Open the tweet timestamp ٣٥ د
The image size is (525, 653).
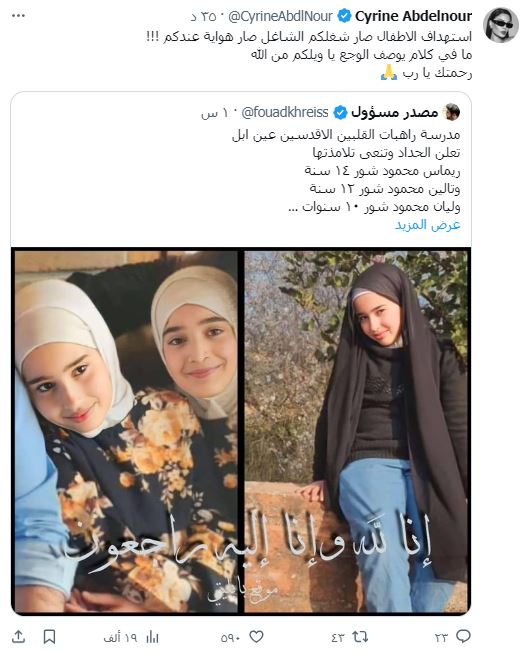coord(204,17)
